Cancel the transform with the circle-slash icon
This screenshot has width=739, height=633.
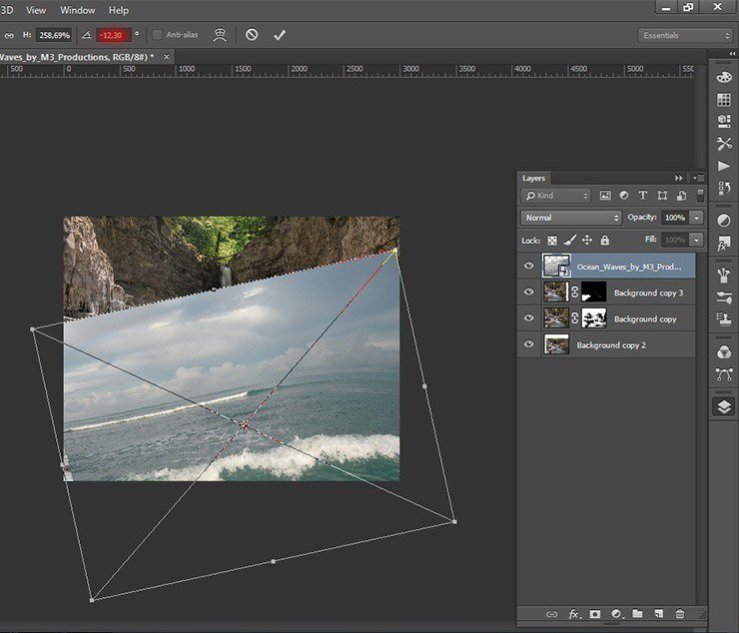pyautogui.click(x=252, y=35)
